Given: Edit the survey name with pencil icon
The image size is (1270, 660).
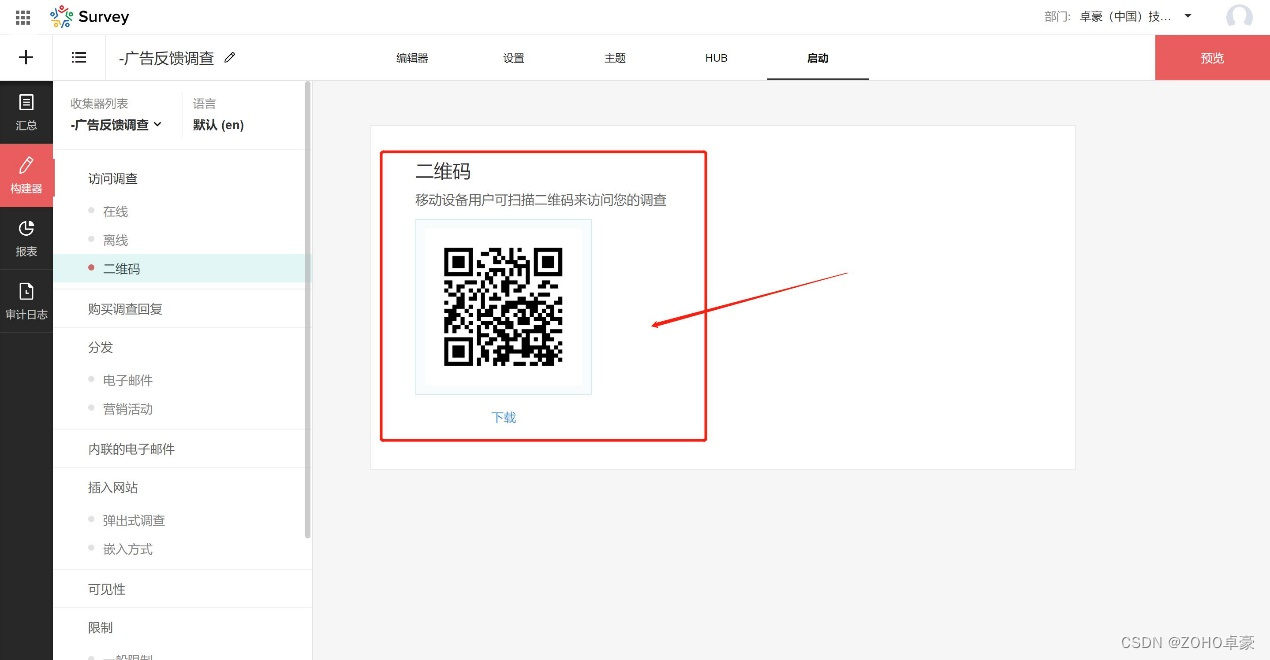Looking at the screenshot, I should click(230, 58).
